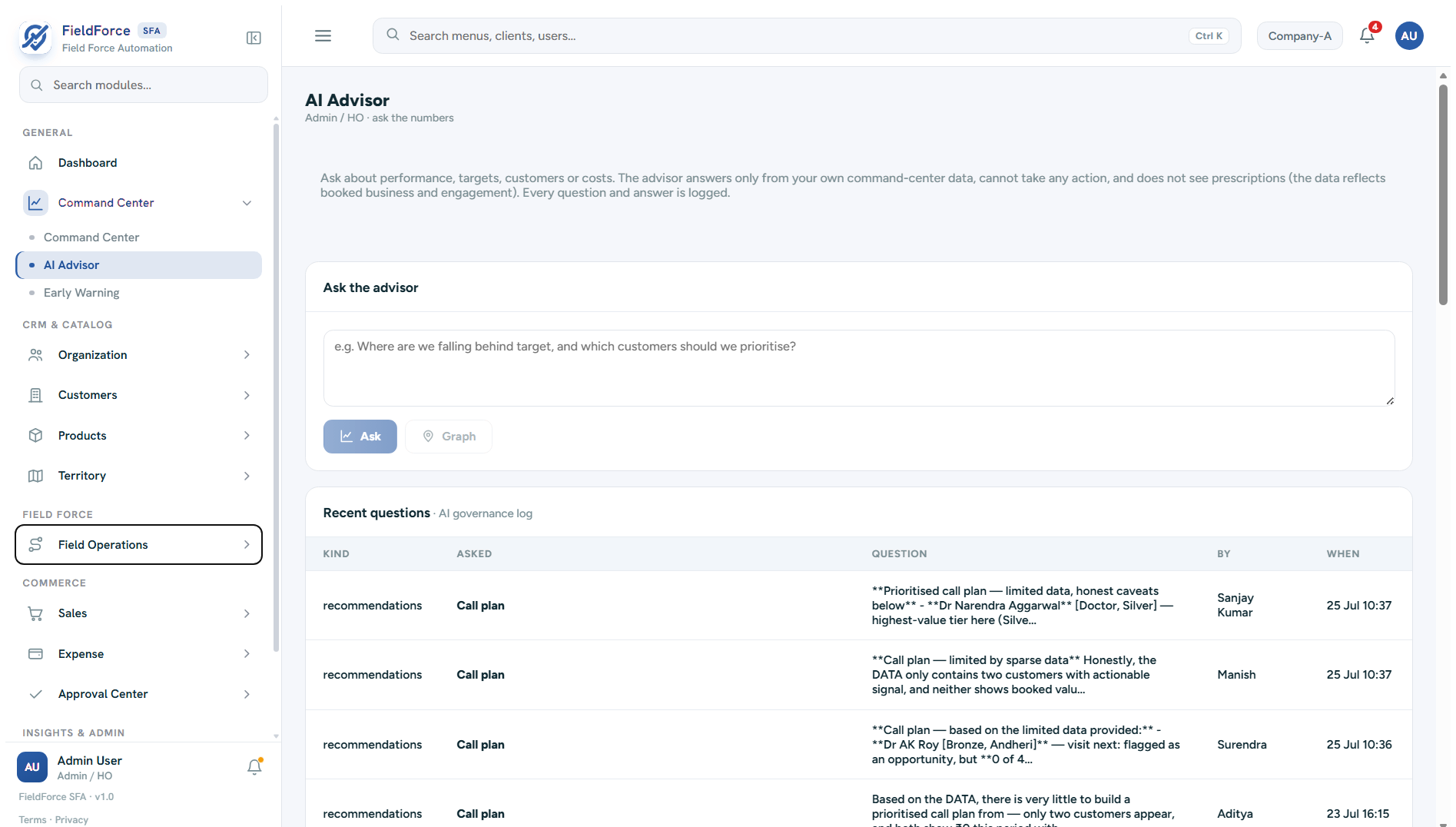Go to the Dashboard menu item
1456x827 pixels.
point(139,163)
